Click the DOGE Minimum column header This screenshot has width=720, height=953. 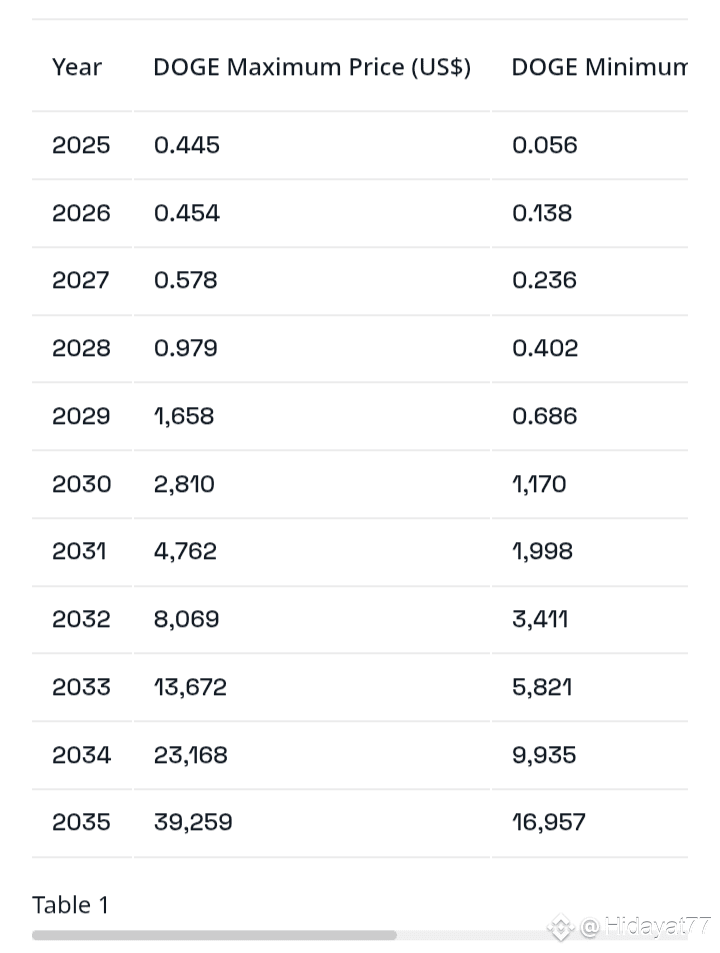[x=599, y=67]
